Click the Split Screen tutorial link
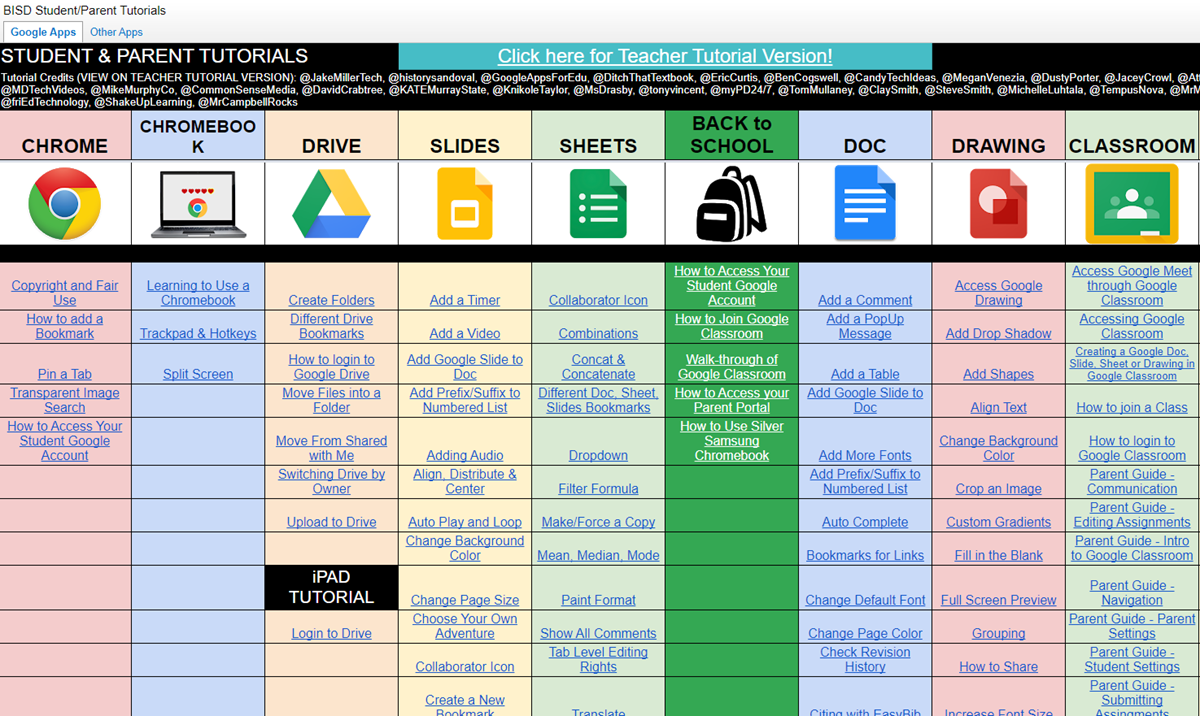The image size is (1200, 716). 197,373
